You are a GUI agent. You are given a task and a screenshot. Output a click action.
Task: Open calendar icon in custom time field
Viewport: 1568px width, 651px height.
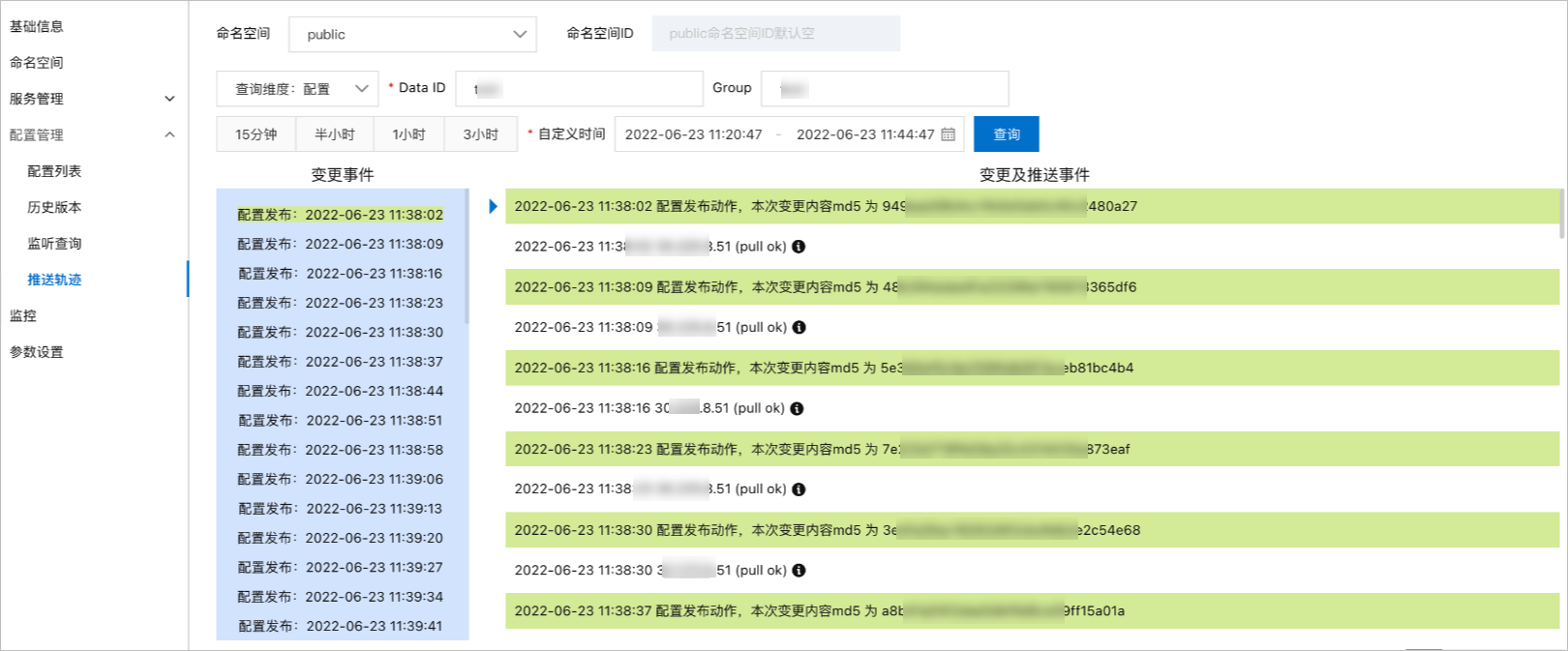click(949, 134)
